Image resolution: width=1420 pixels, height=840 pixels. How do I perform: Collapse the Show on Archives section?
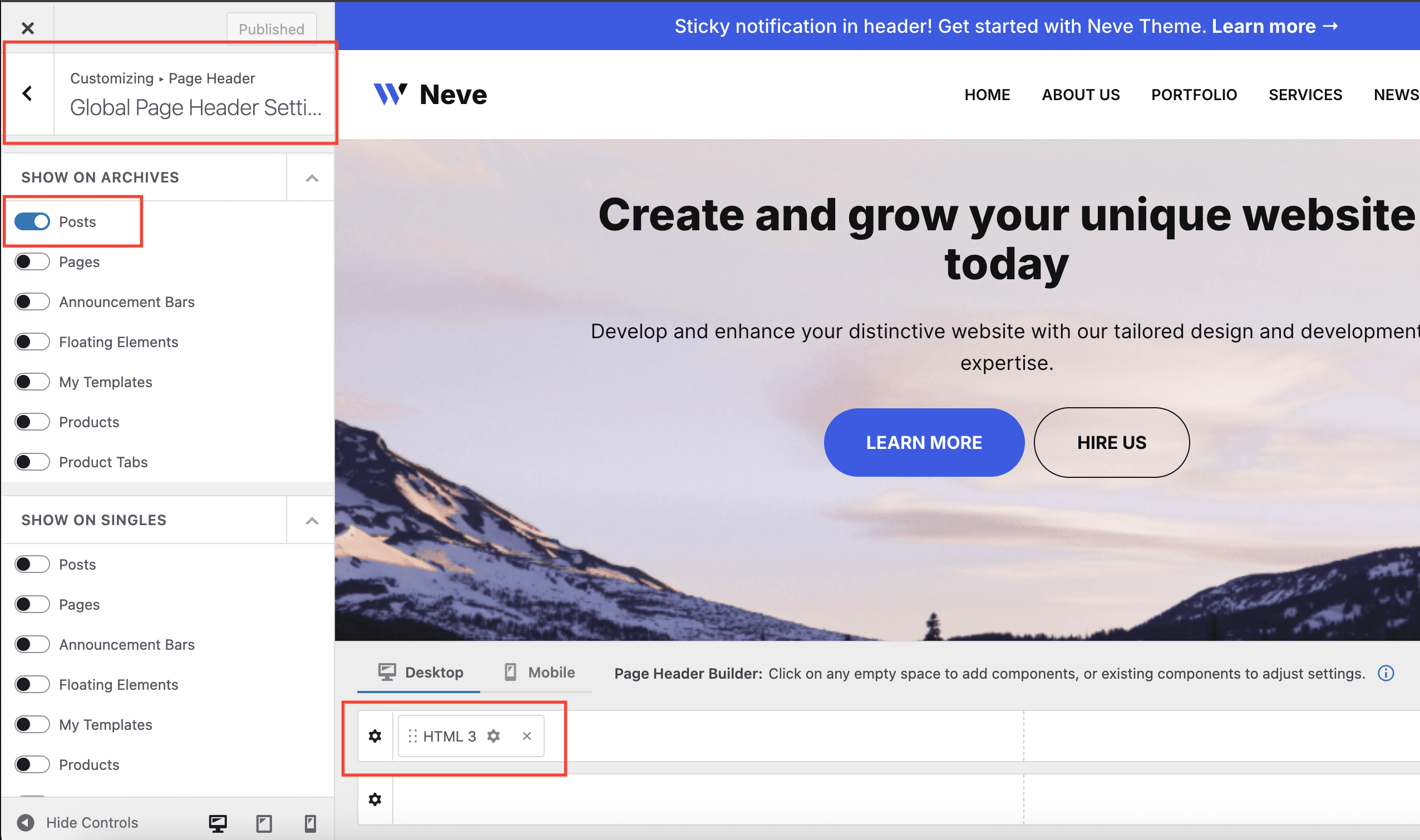pos(312,178)
